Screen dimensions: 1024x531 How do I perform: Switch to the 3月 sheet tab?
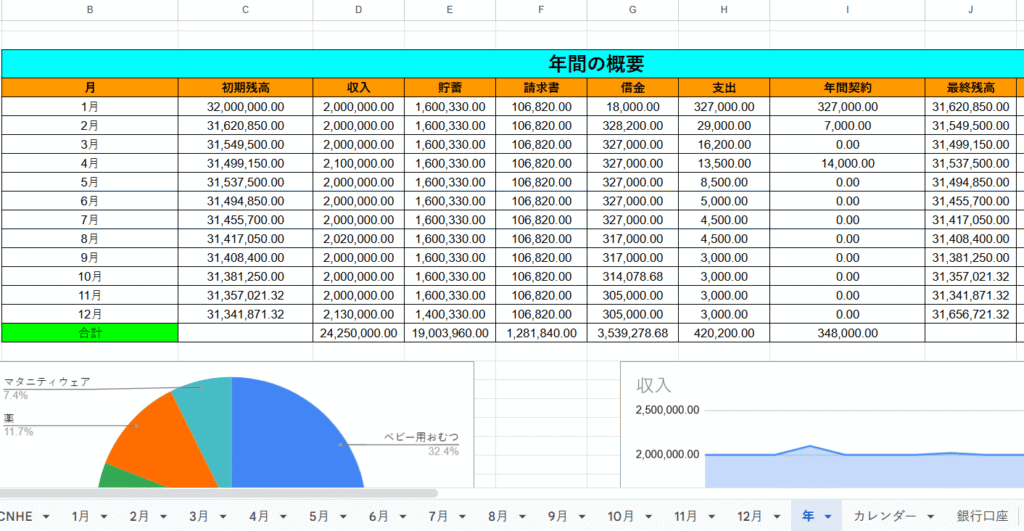(x=199, y=516)
